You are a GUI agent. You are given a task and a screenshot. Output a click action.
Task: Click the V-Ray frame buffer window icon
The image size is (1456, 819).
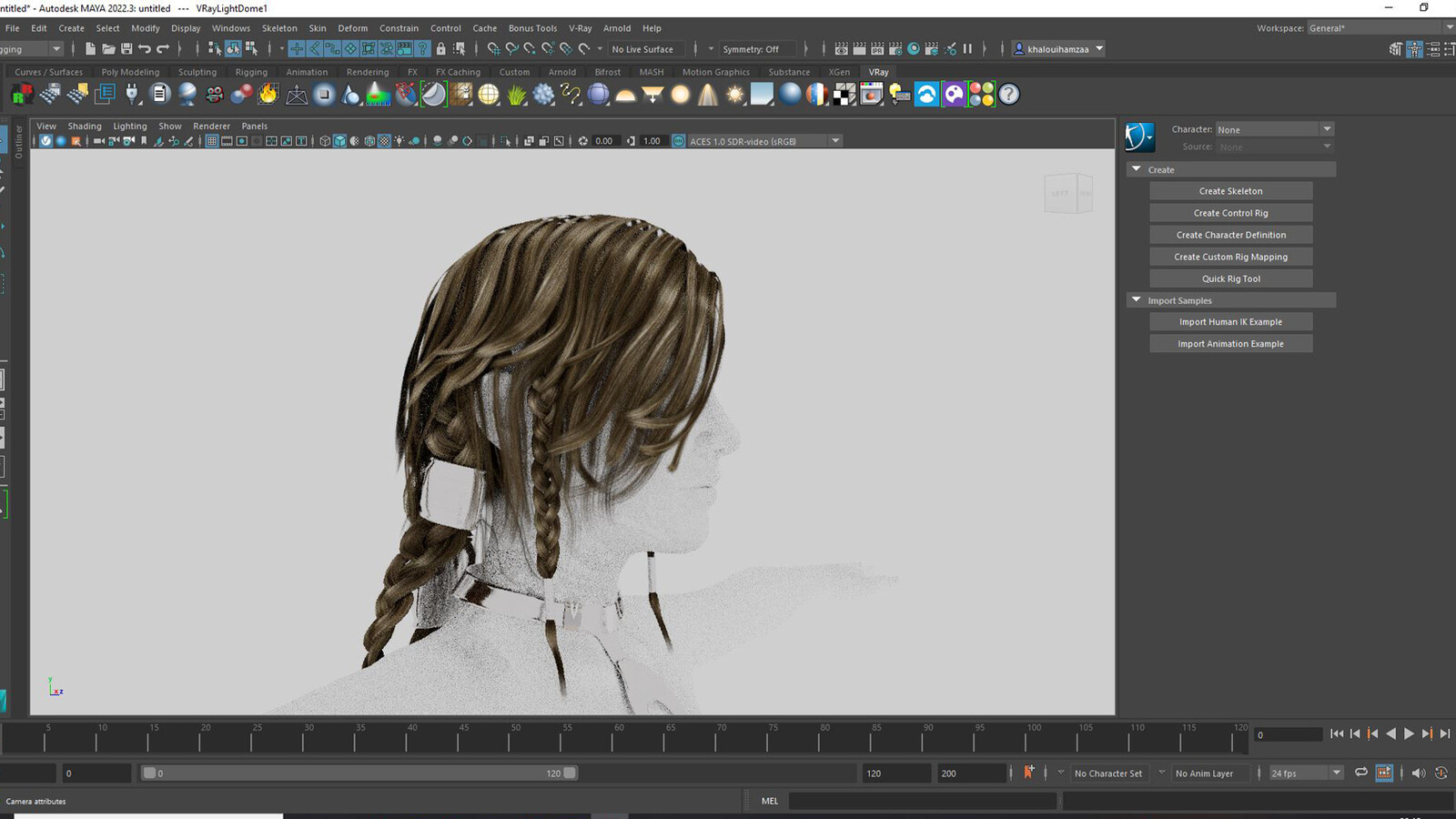(x=871, y=94)
